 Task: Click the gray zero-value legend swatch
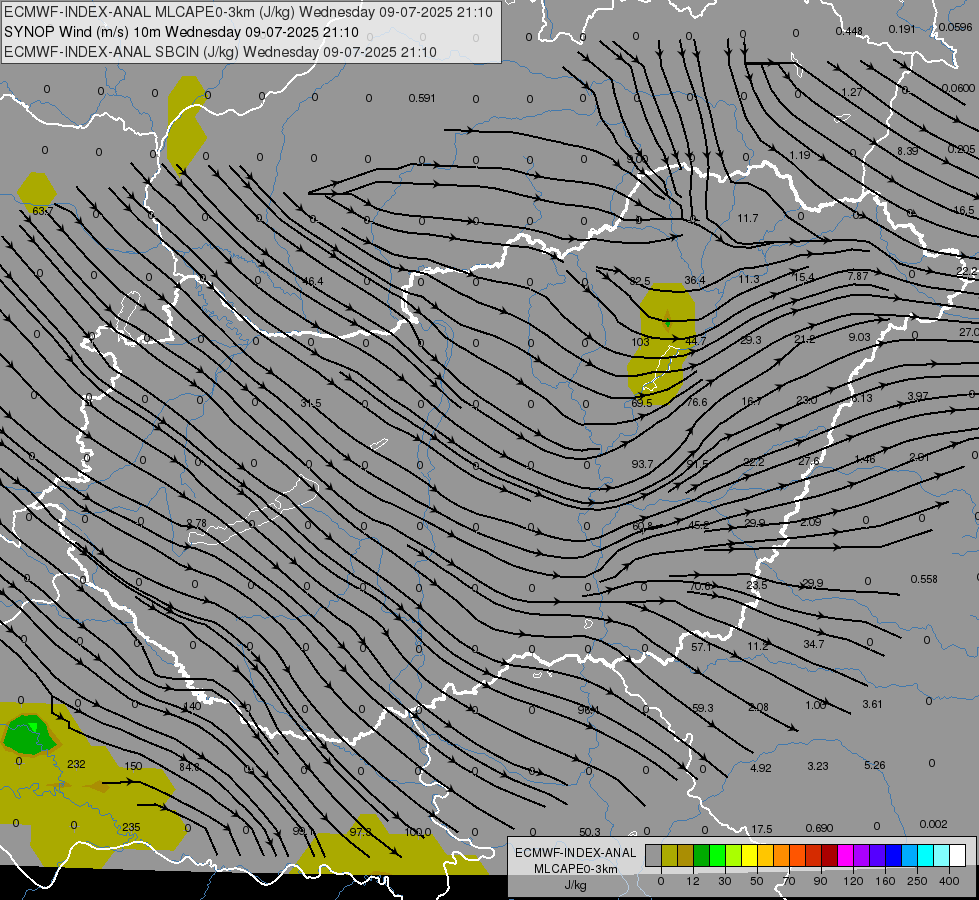pos(653,856)
